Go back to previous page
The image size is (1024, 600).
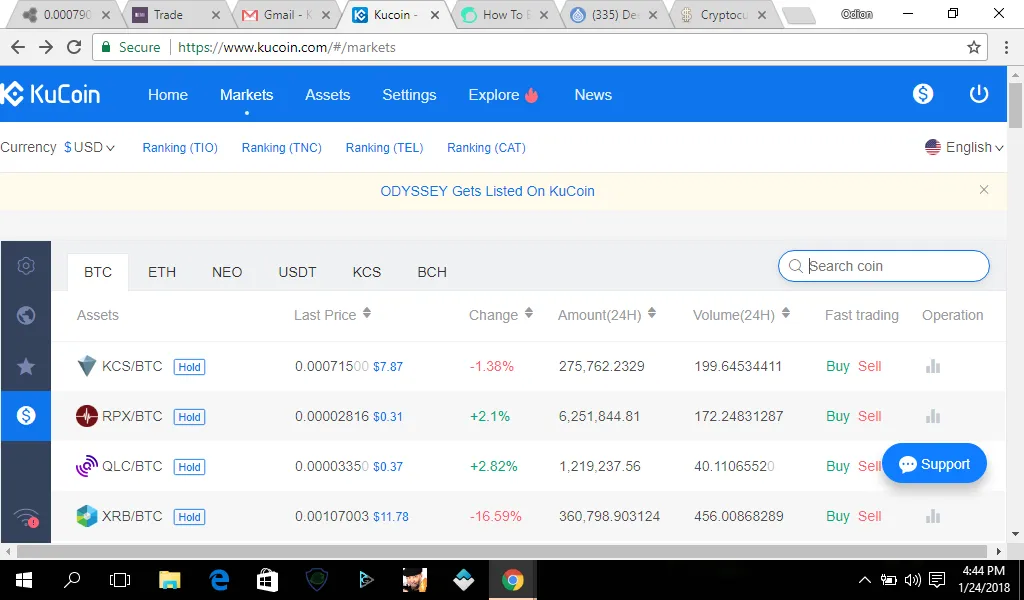(18, 47)
